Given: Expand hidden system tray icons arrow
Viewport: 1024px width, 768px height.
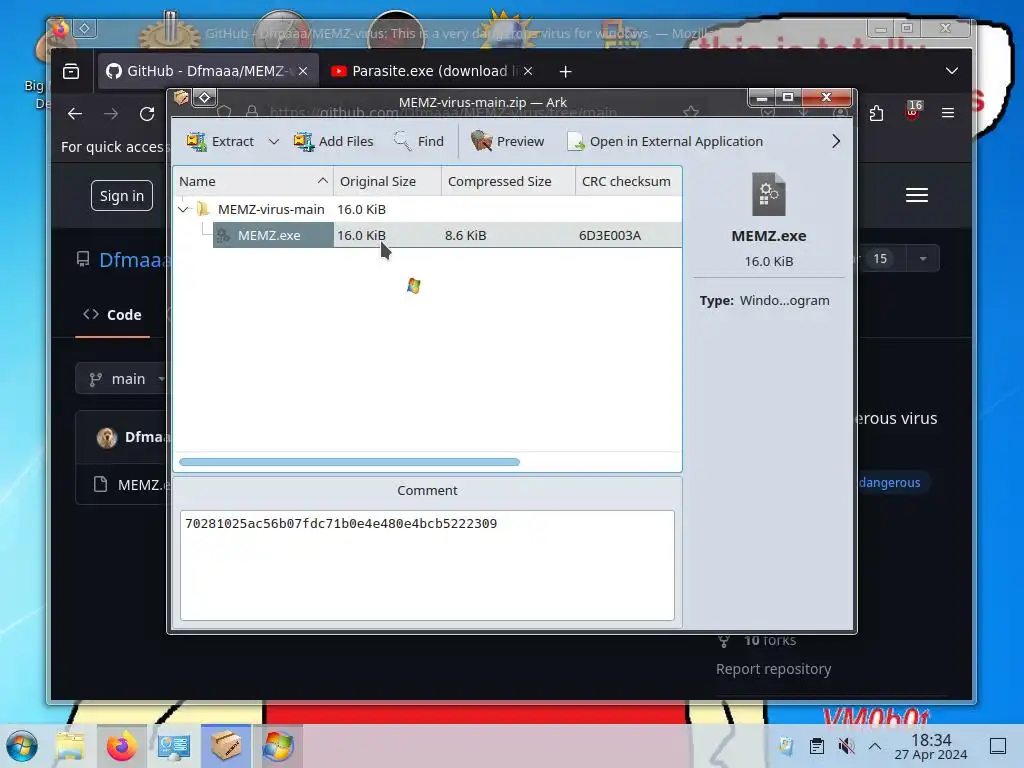Looking at the screenshot, I should click(x=875, y=746).
